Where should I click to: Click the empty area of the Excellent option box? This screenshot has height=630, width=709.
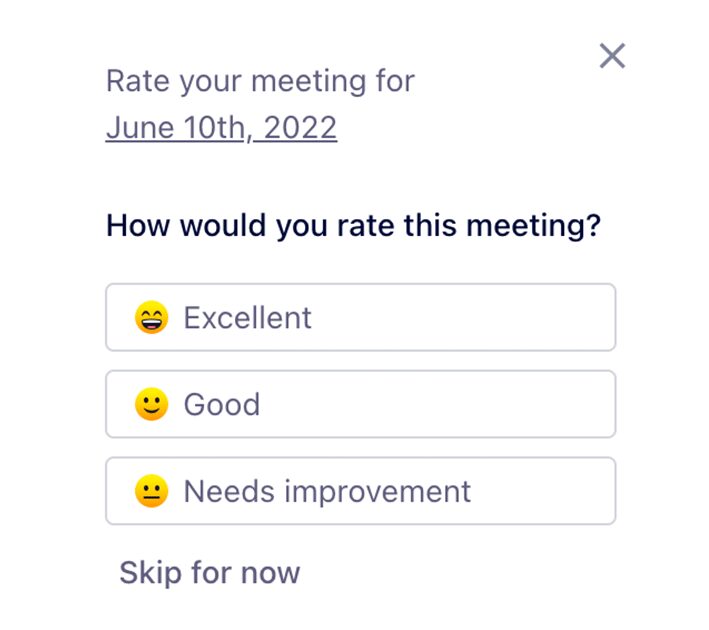(x=461, y=317)
